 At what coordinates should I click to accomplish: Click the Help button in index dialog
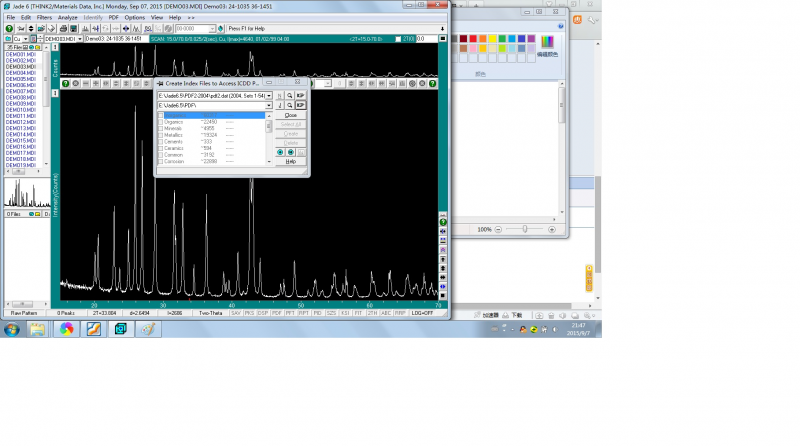tap(290, 161)
